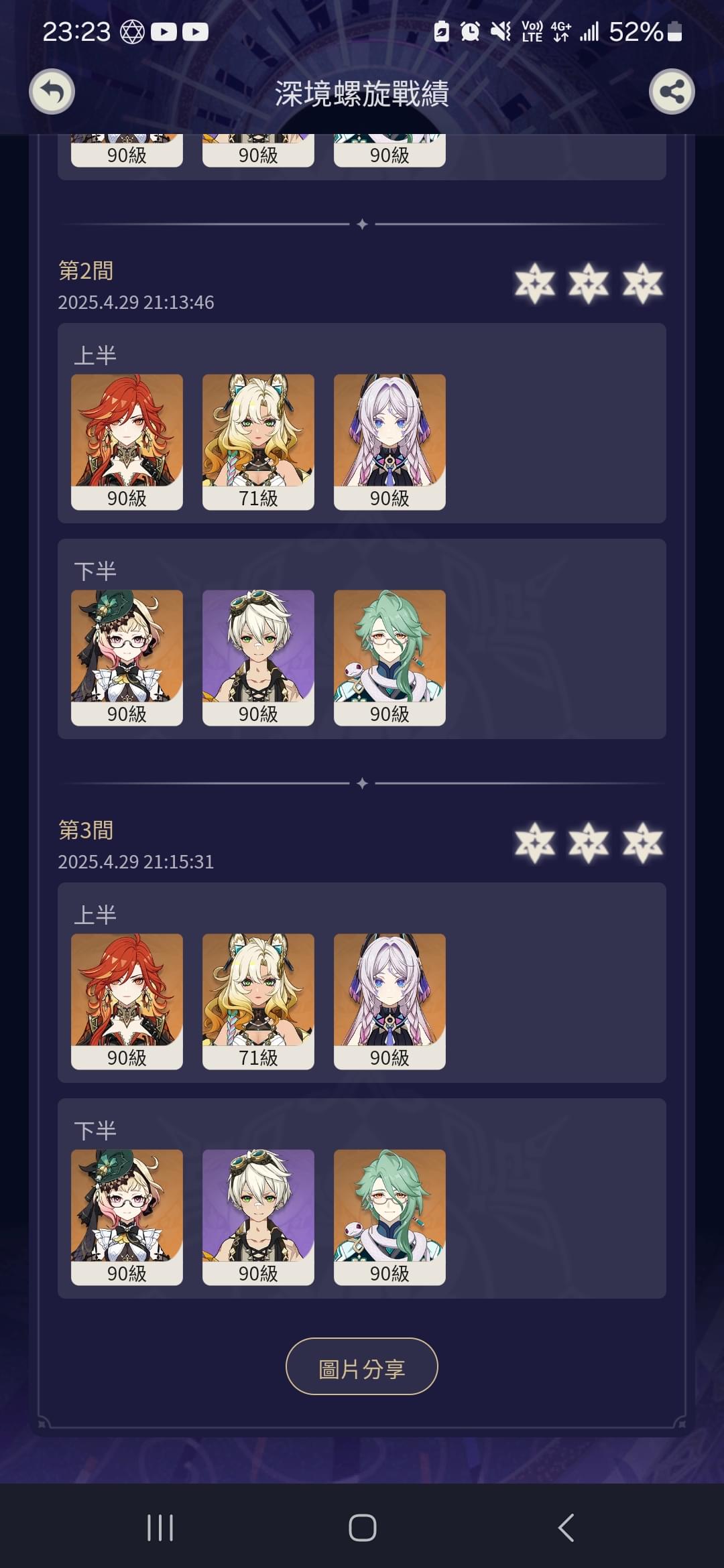Screen dimensions: 724x1568
Task: Select hat-wearing glasses character in 第2間 下半
Action: [x=127, y=658]
